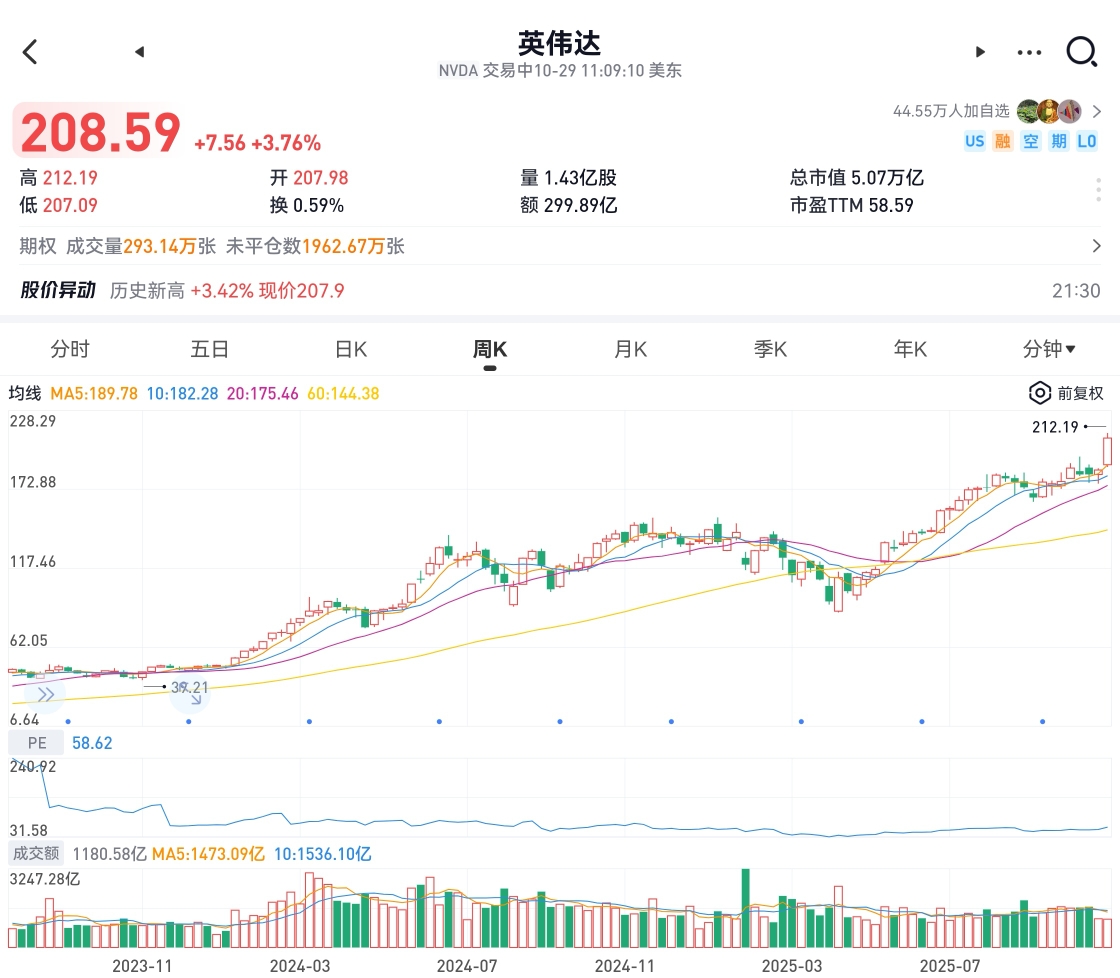1120x978 pixels.
Task: Toggle the 前复权 adjustment setting
Action: (x=1080, y=393)
